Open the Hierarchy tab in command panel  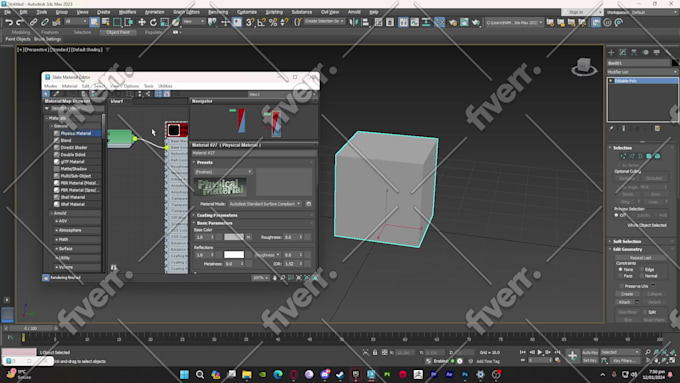tap(634, 52)
